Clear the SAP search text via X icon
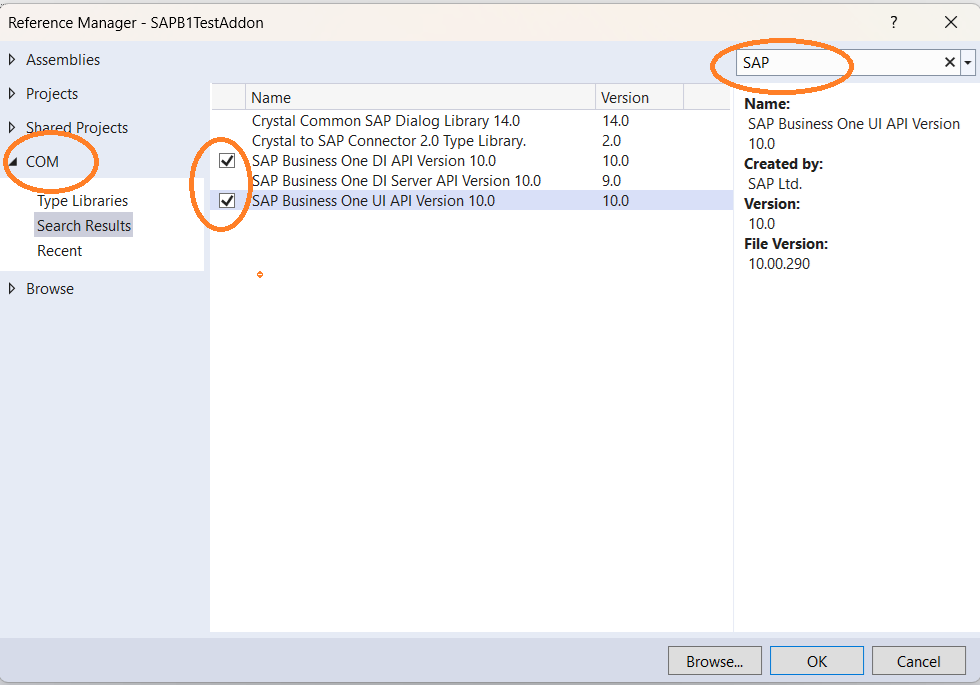The image size is (980, 685). coord(948,62)
